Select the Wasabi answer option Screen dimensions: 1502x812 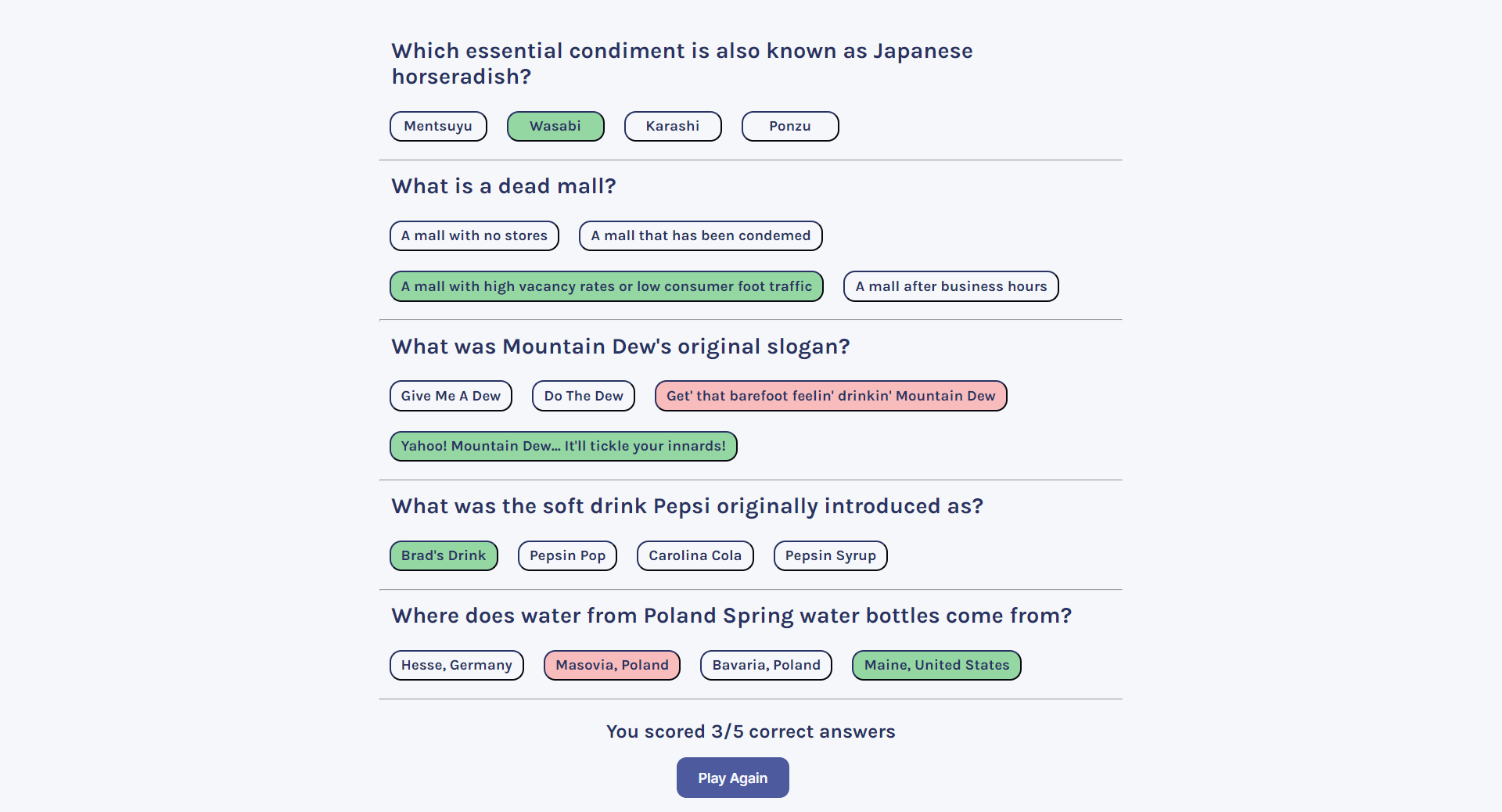(555, 126)
